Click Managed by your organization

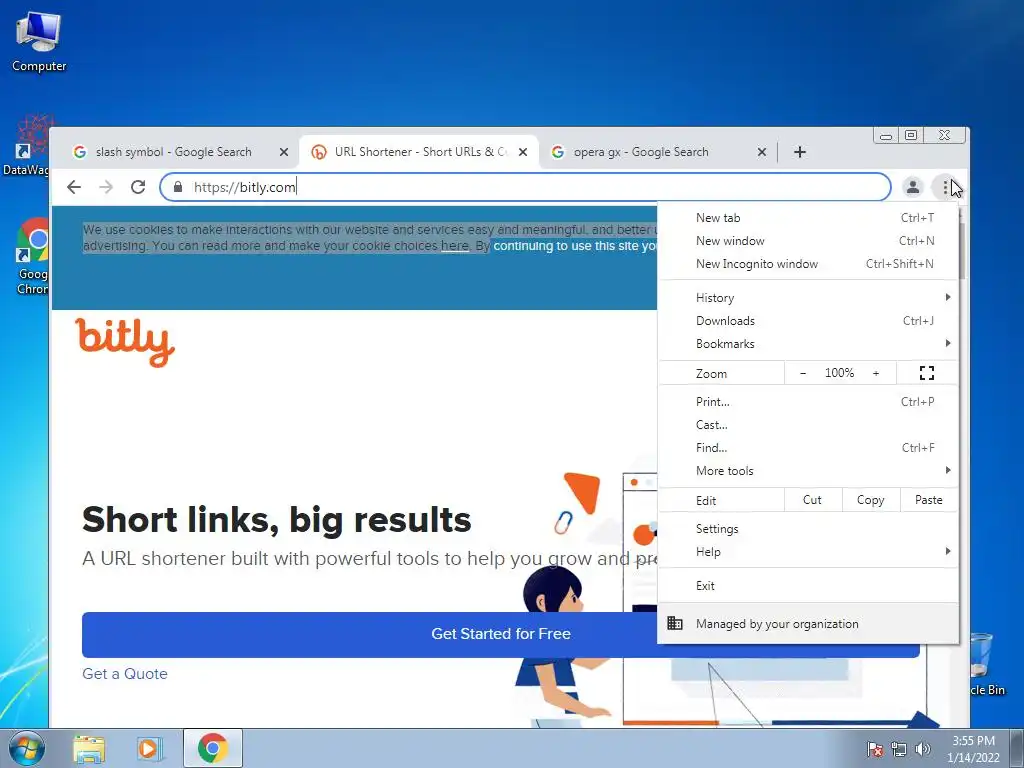click(808, 624)
